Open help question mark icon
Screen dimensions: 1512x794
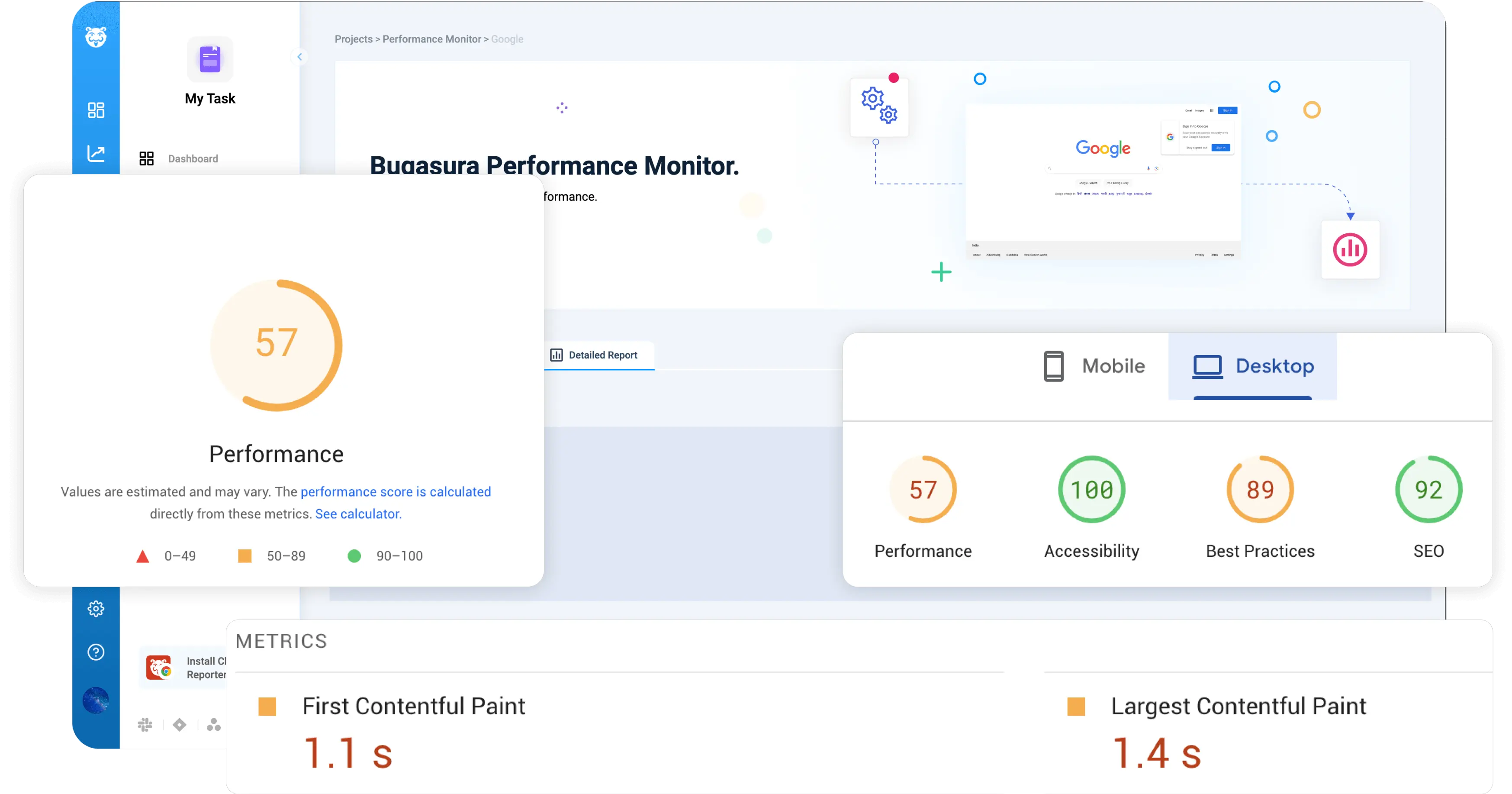(96, 652)
